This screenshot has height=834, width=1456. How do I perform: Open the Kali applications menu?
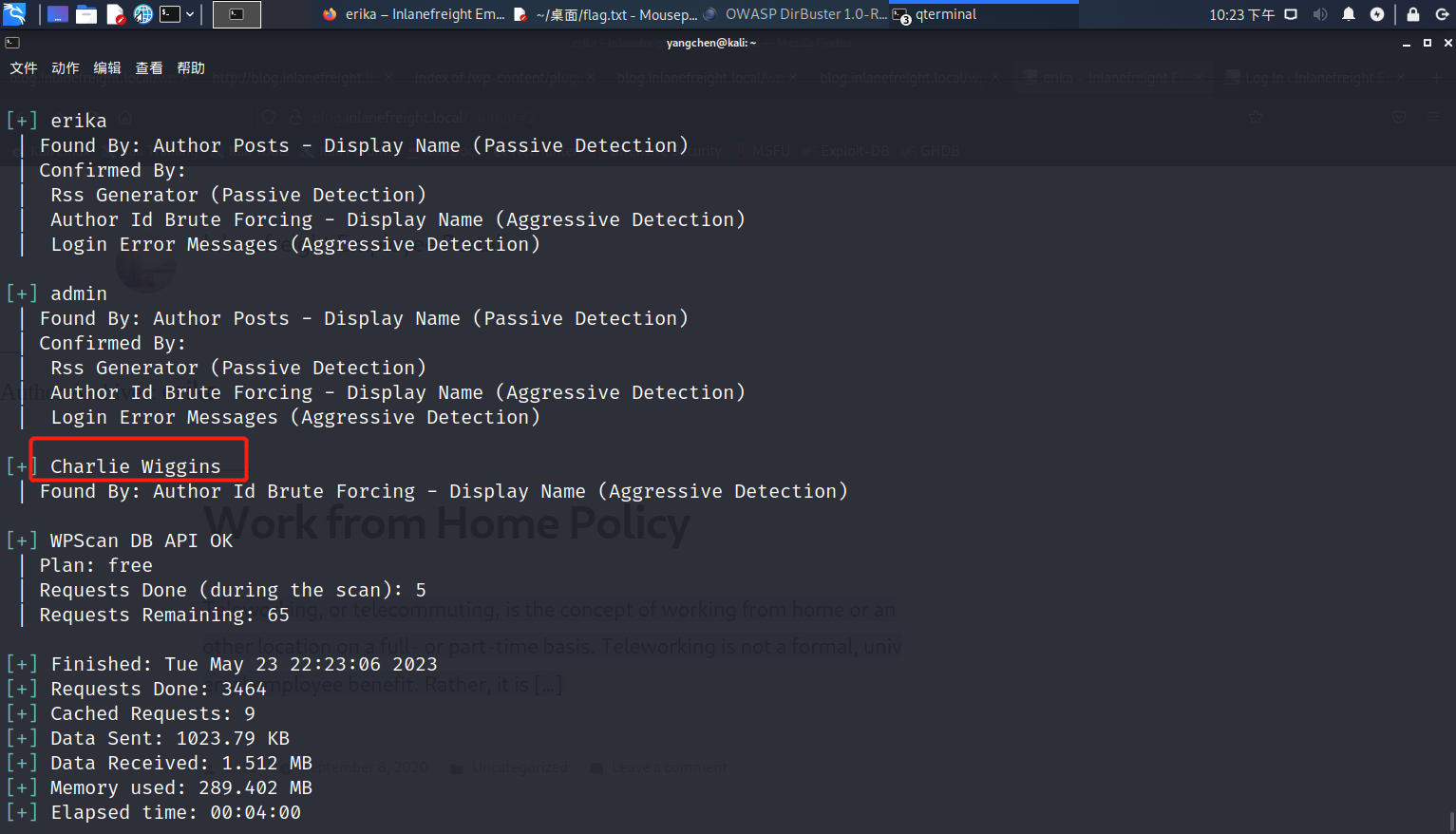click(14, 14)
